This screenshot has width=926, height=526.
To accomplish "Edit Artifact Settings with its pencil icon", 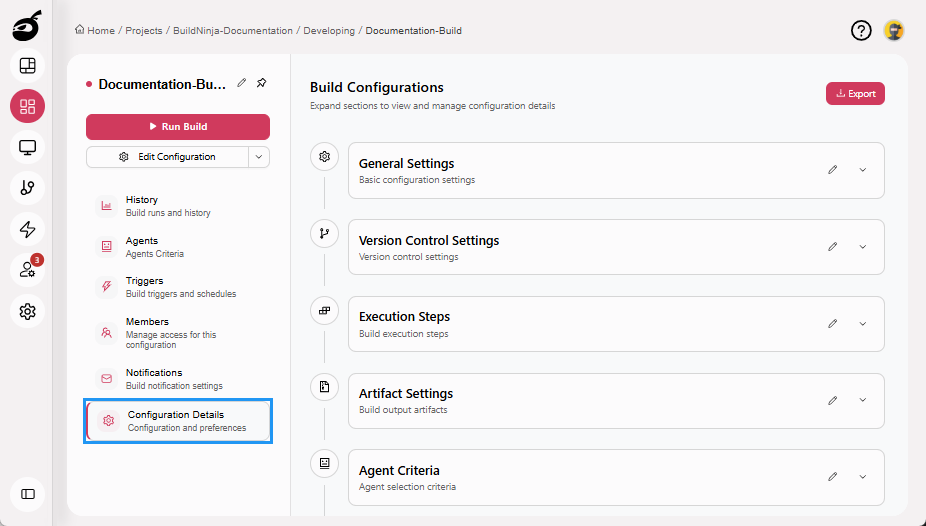I will tap(833, 400).
